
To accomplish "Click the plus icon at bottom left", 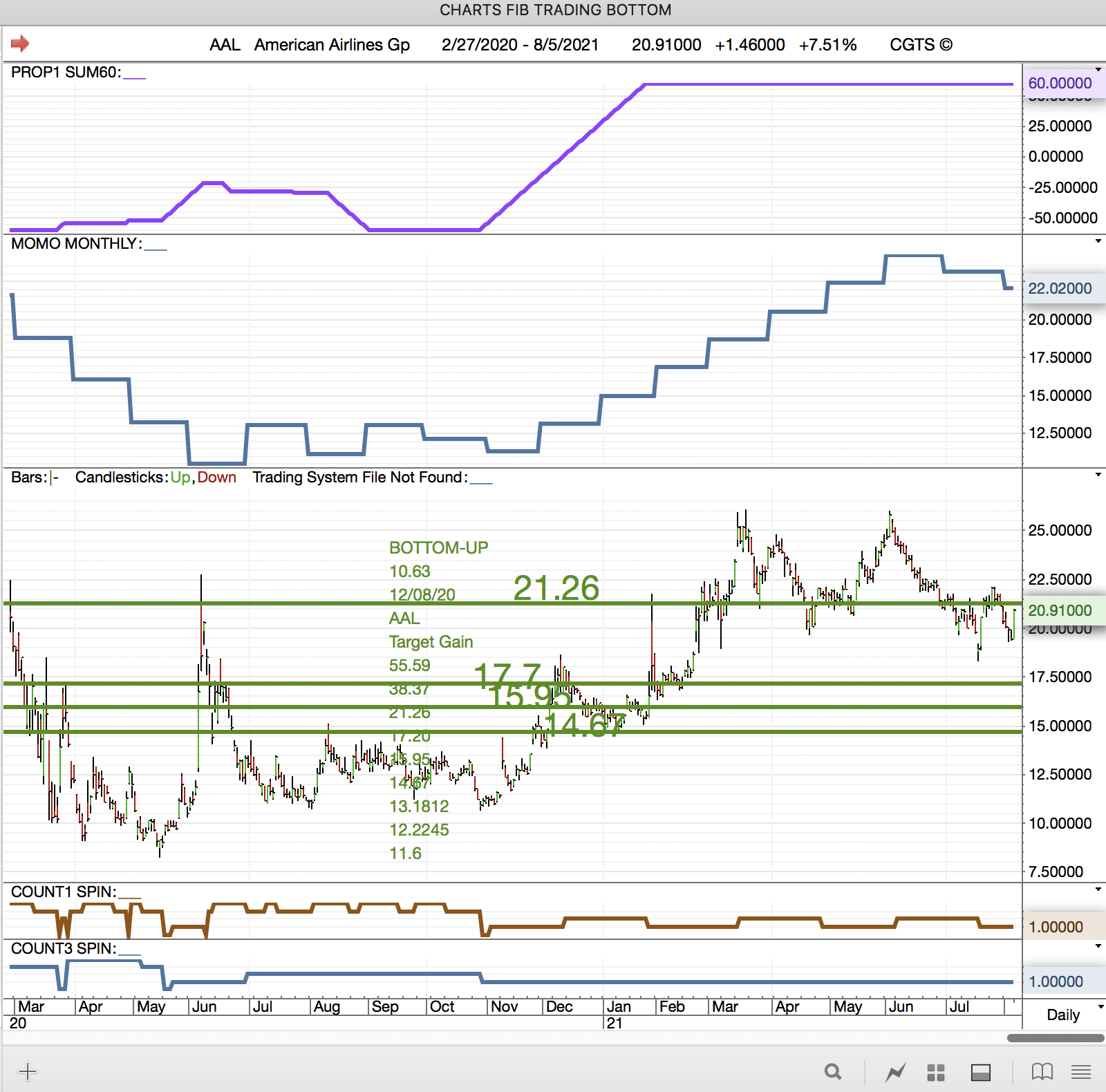I will click(x=28, y=1072).
